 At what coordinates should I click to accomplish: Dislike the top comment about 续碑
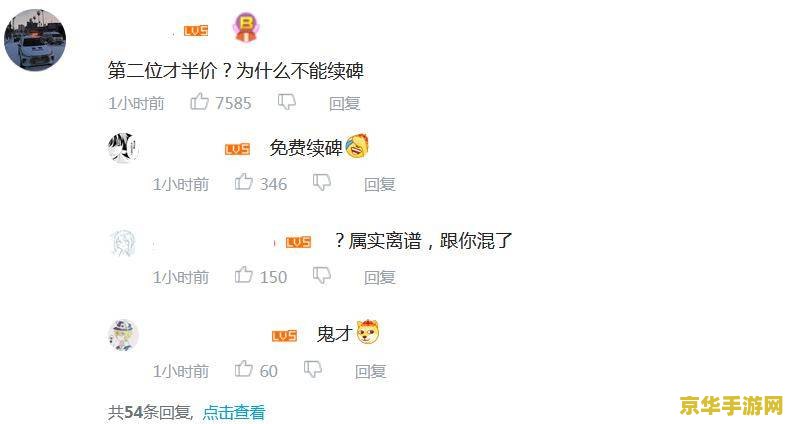287,102
